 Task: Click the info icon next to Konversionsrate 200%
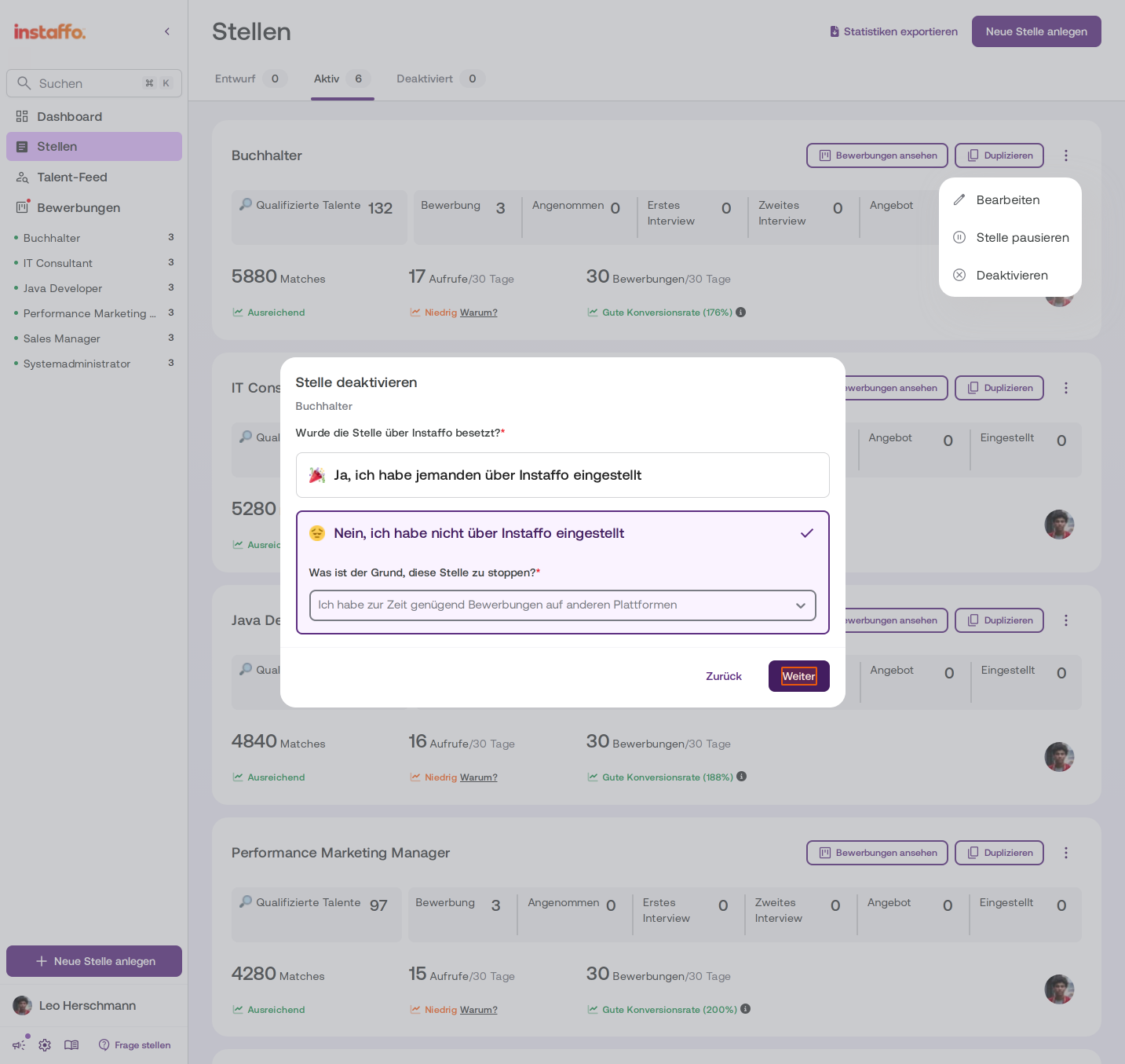pyautogui.click(x=746, y=1009)
